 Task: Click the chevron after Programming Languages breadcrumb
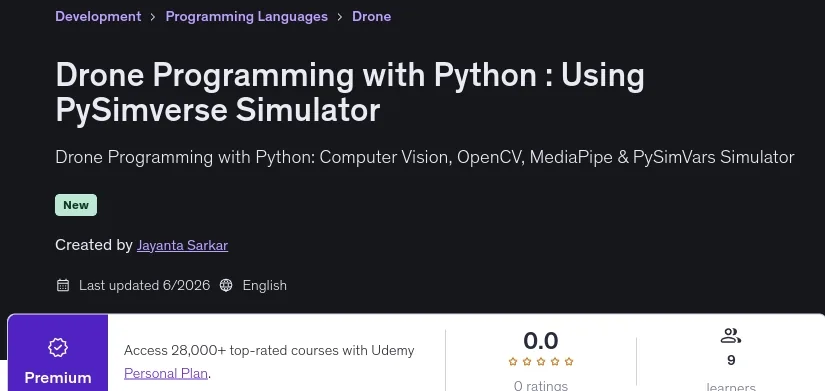point(340,17)
